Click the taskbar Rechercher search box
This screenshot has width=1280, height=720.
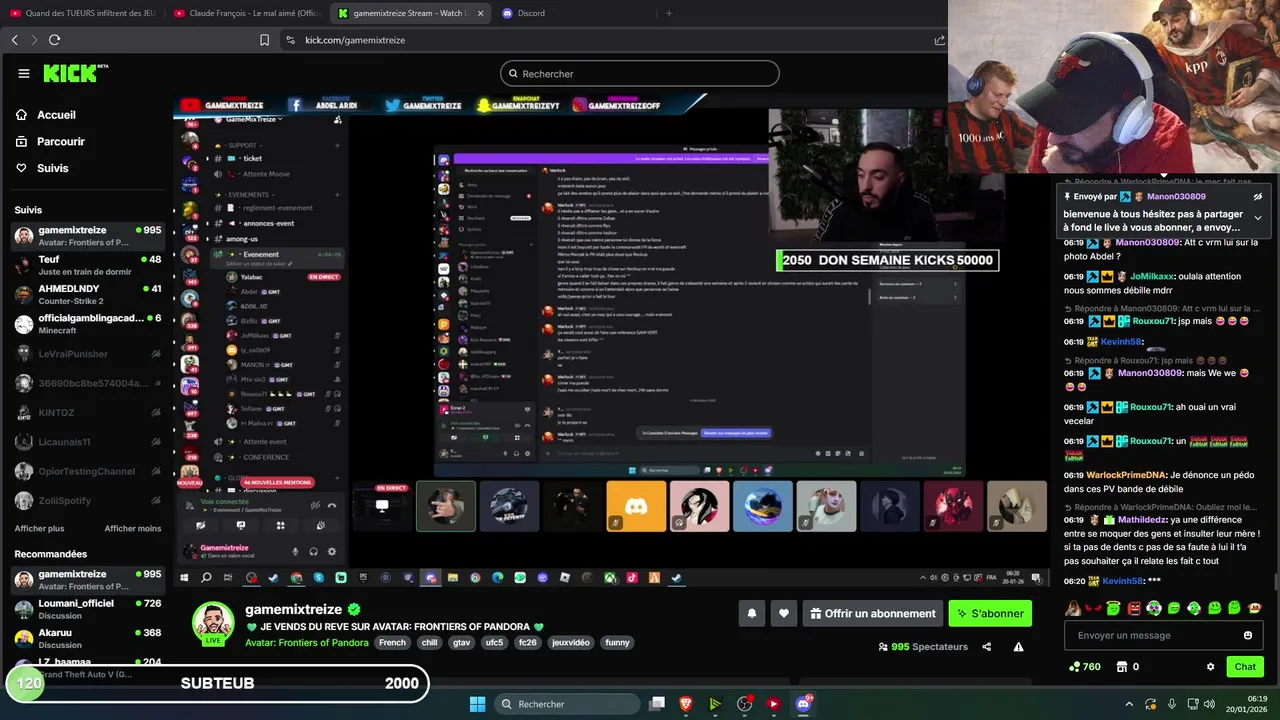[568, 704]
